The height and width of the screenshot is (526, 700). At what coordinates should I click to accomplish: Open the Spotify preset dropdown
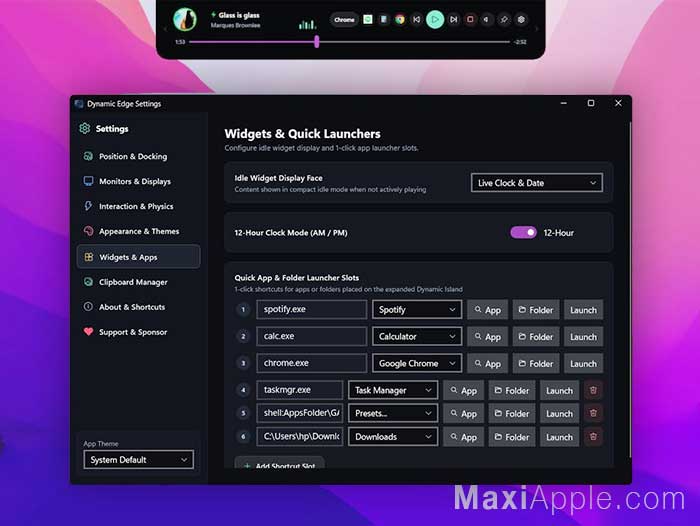click(417, 309)
